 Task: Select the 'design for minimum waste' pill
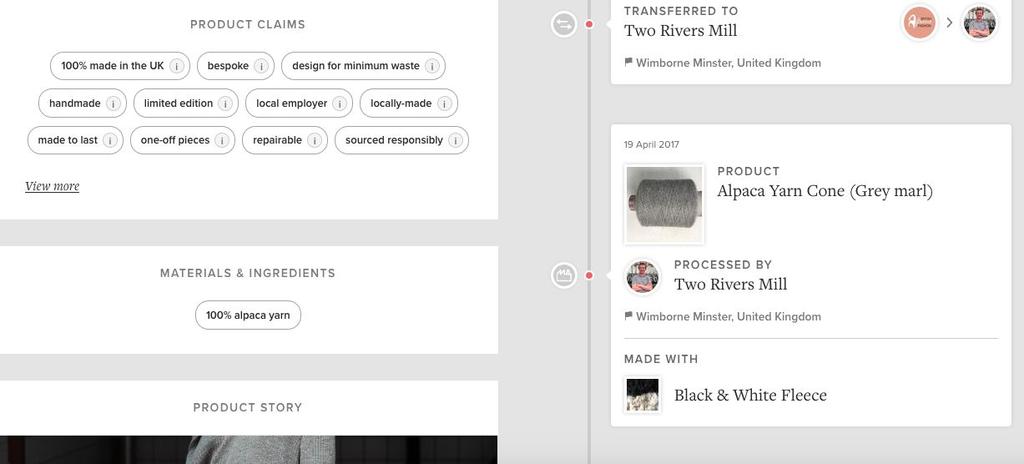[364, 66]
